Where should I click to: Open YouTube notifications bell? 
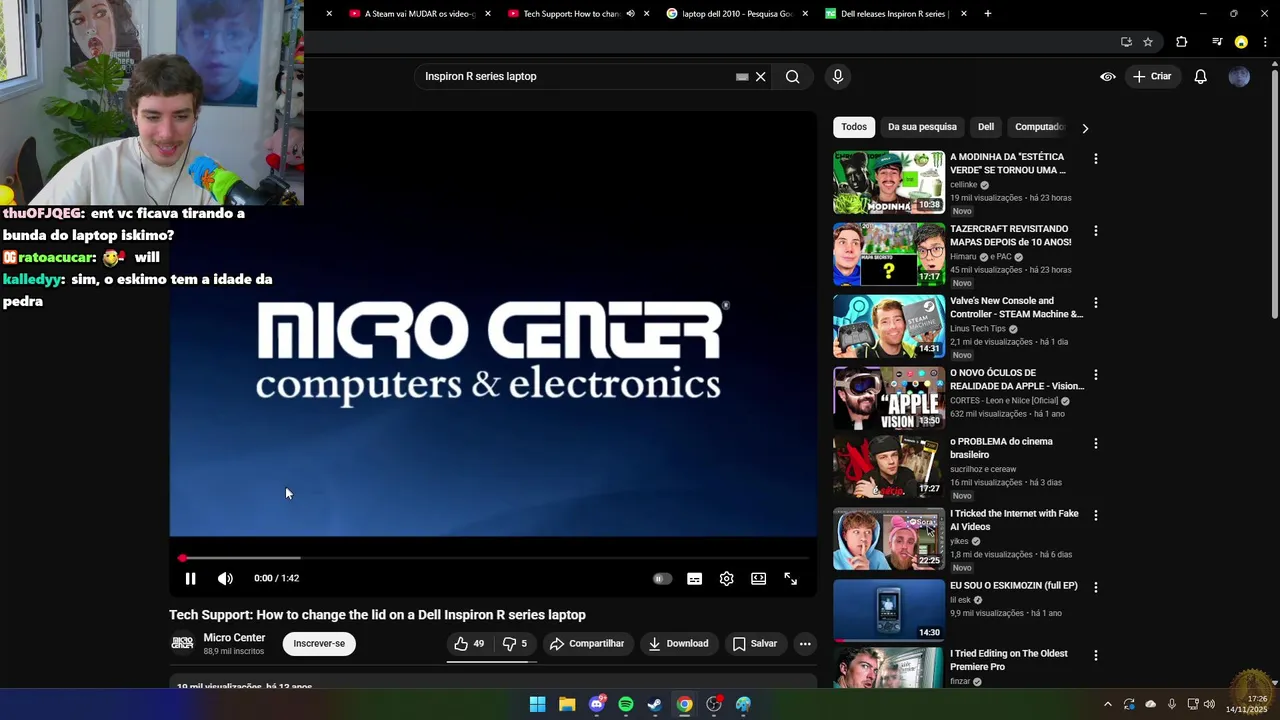click(x=1201, y=76)
